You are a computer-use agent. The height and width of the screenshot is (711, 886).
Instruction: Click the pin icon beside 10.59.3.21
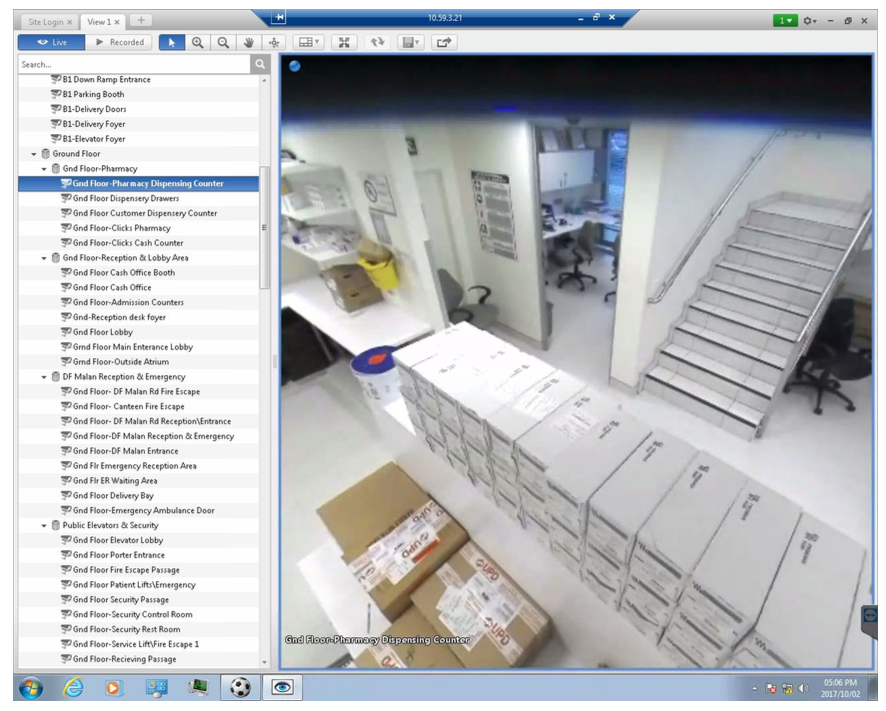[279, 18]
